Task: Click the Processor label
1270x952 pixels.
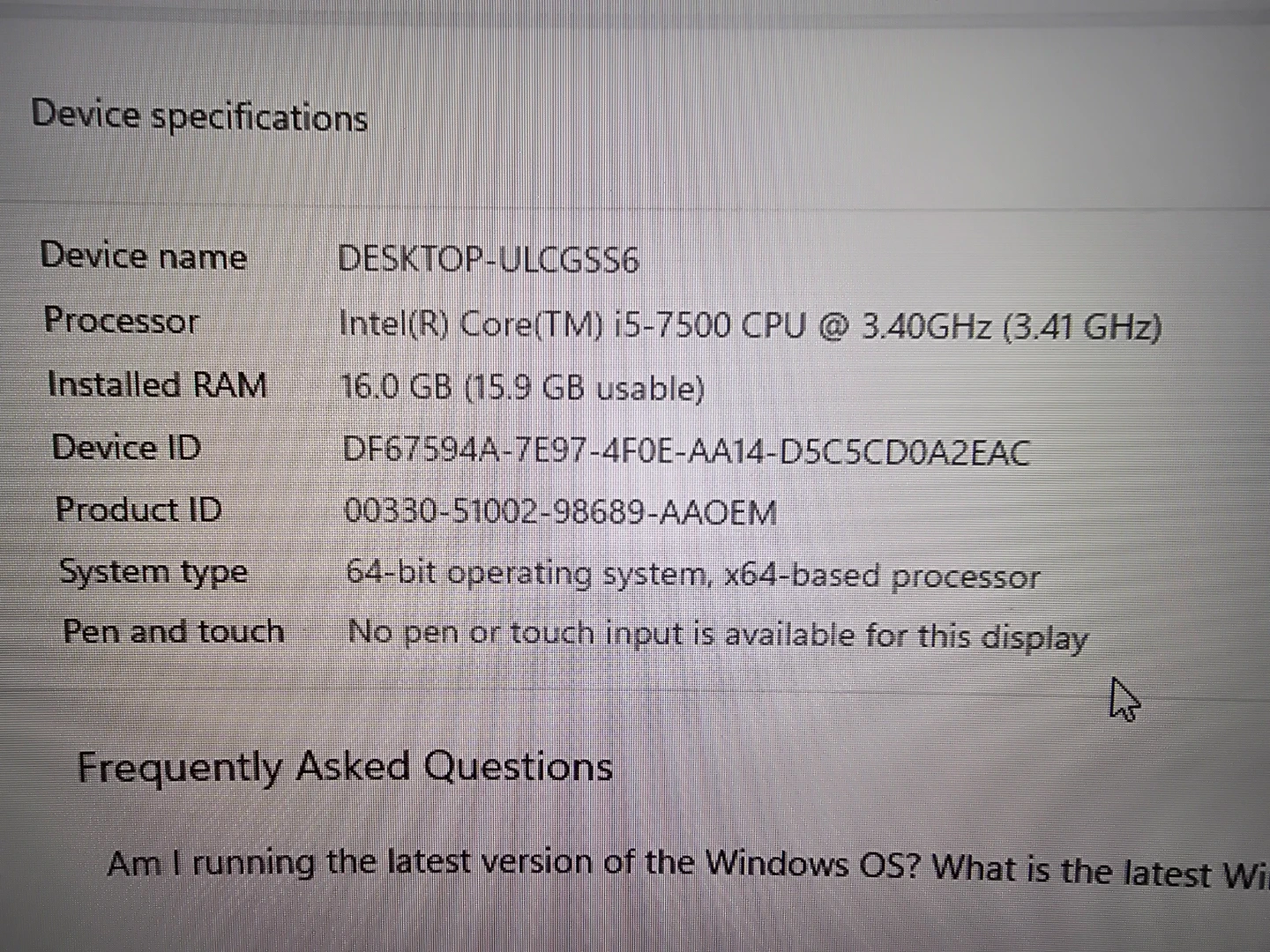Action: tap(122, 321)
